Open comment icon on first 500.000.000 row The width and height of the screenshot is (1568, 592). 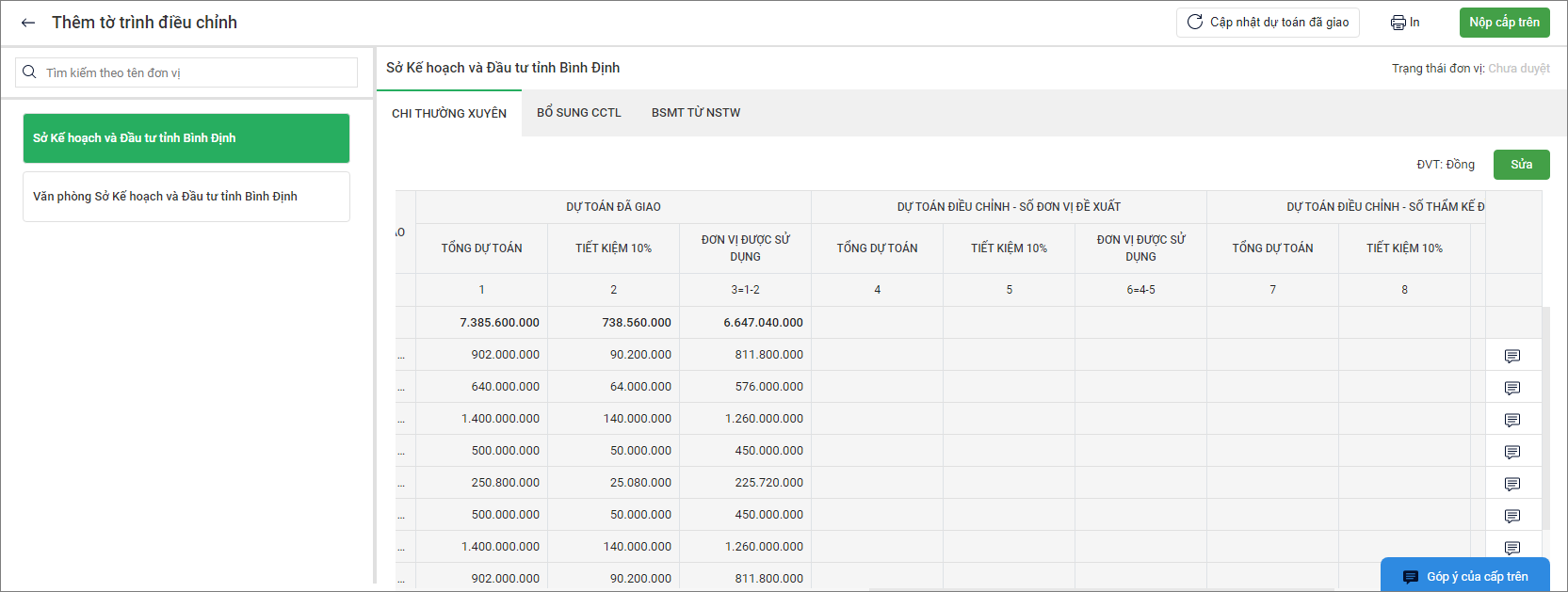pyautogui.click(x=1512, y=453)
